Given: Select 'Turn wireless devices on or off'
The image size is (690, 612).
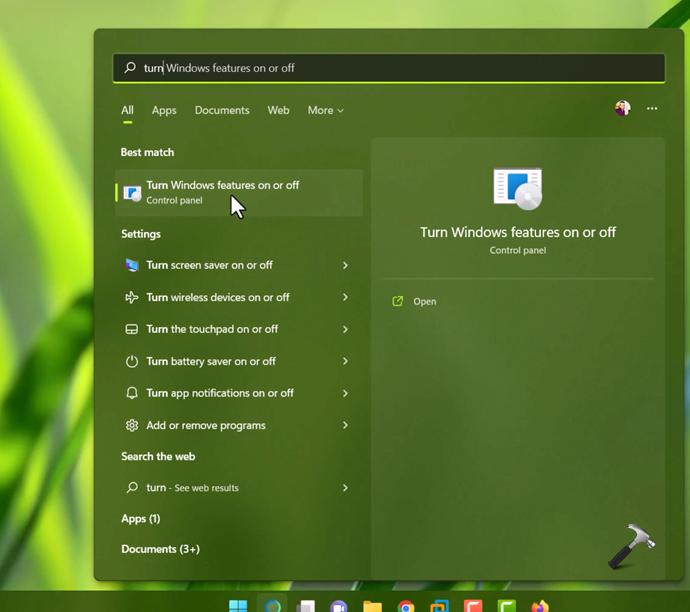Looking at the screenshot, I should pos(239,297).
